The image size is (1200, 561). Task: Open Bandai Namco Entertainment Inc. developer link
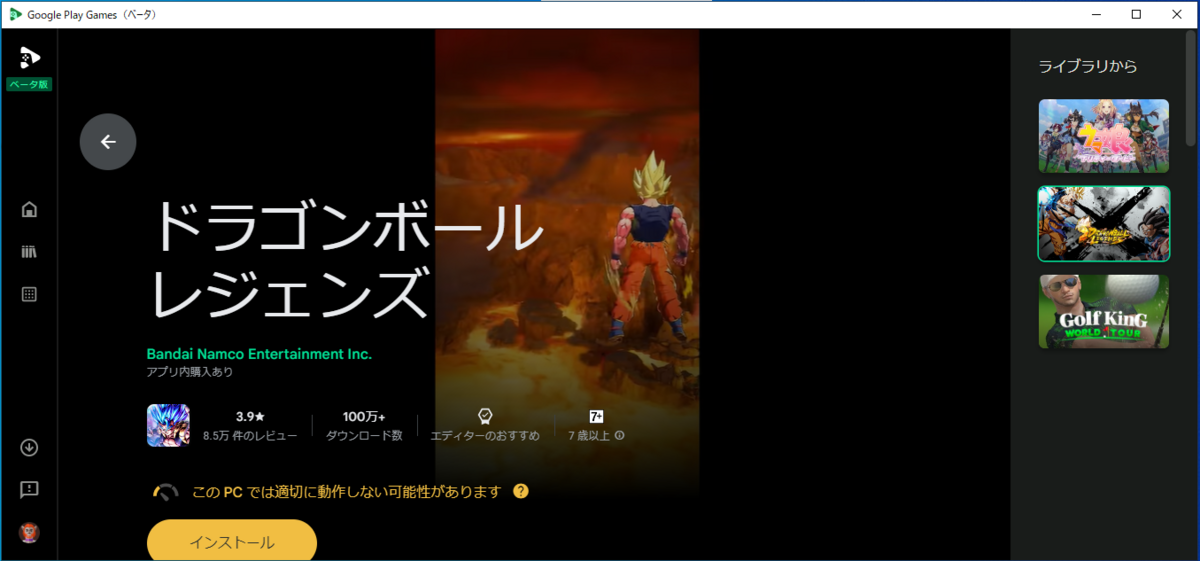(x=259, y=354)
